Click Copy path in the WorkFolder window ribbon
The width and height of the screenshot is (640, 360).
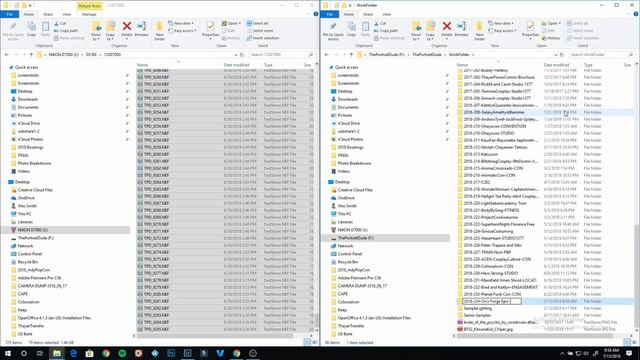click(385, 31)
